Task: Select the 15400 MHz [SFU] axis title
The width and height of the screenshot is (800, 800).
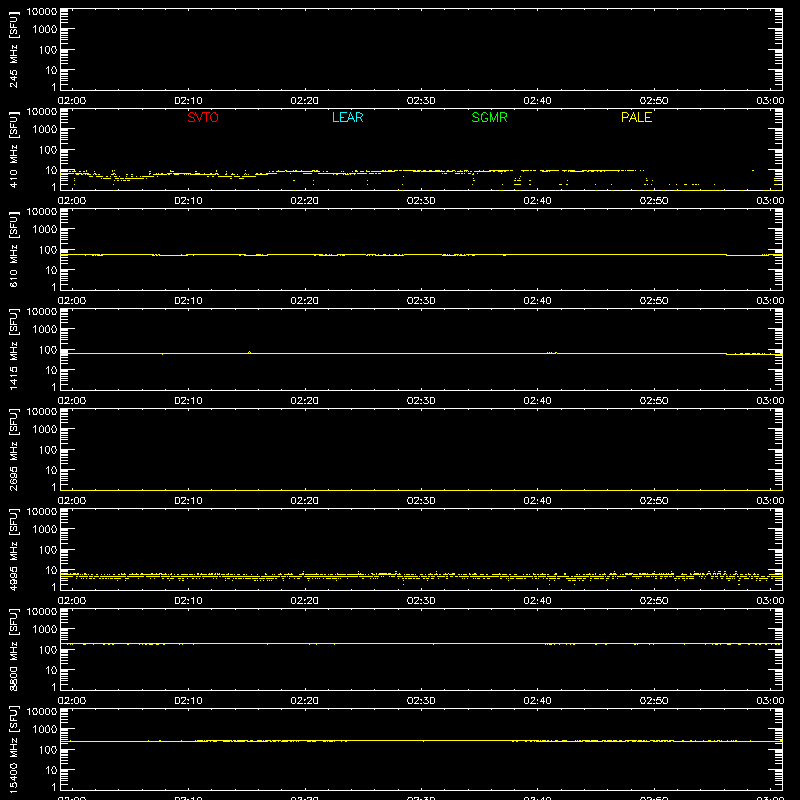Action: tap(13, 749)
